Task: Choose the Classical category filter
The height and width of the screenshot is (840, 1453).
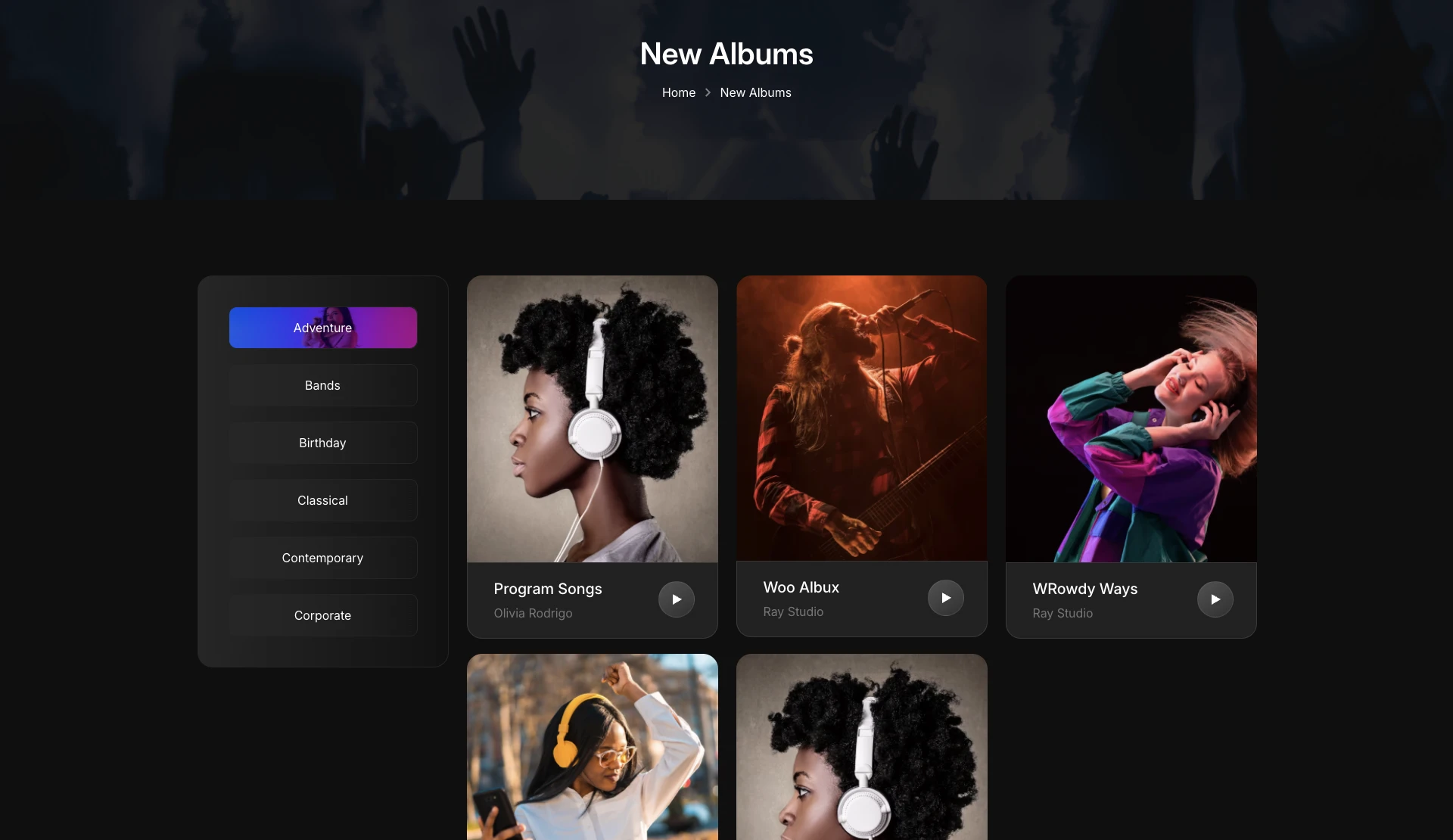Action: 323,500
